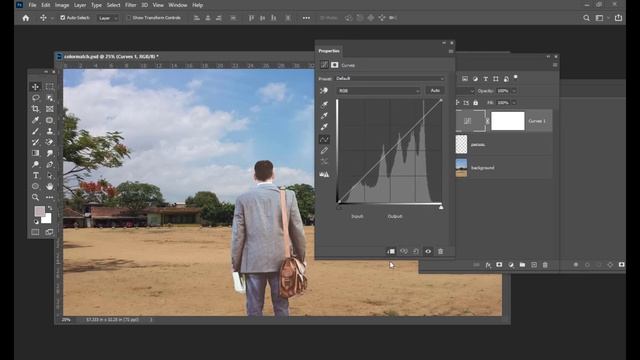Viewport: 640px width, 360px height.
Task: Click the foreground color swatch
Action: (x=39, y=211)
